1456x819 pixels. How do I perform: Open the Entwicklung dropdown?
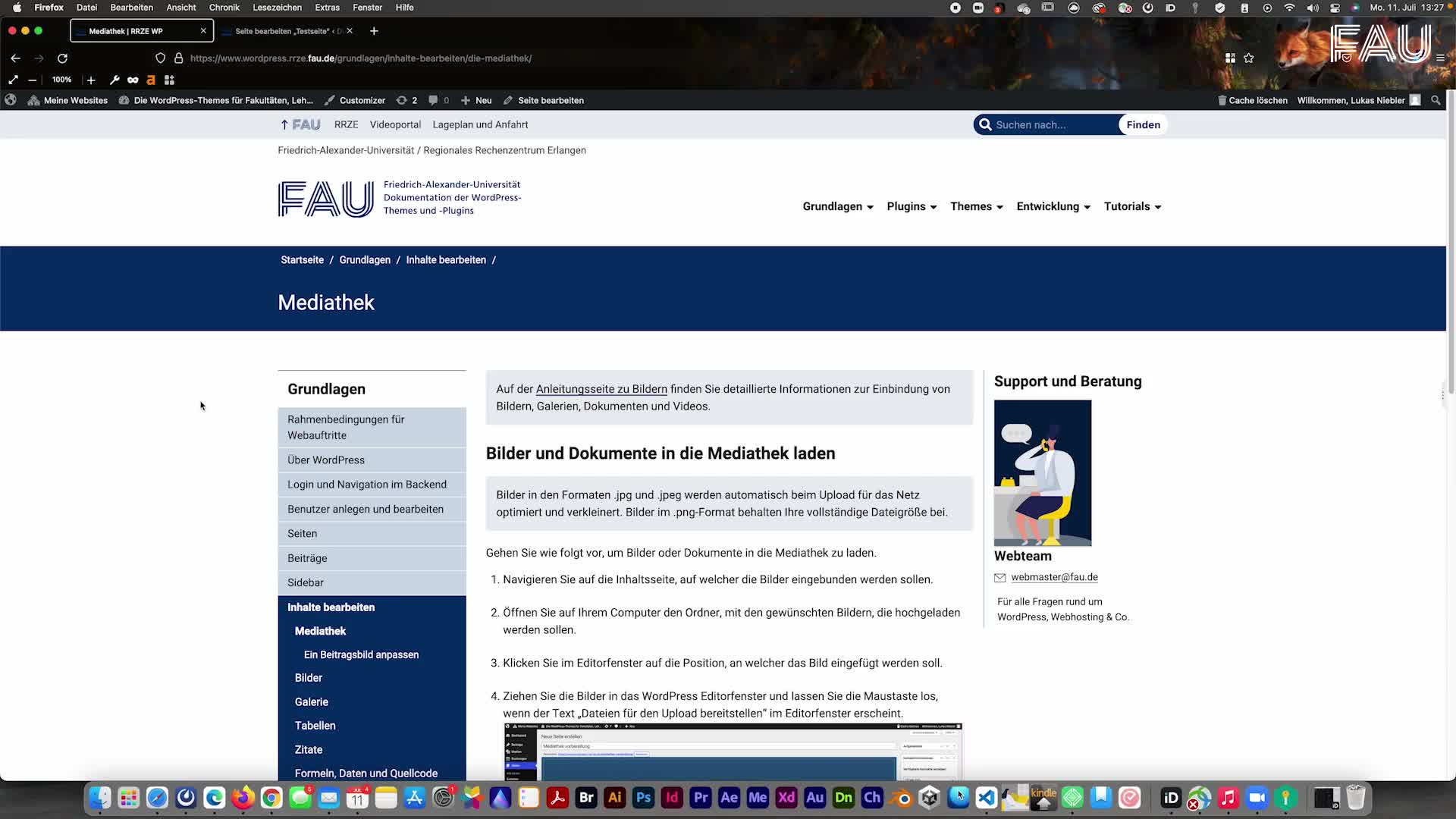pyautogui.click(x=1053, y=206)
